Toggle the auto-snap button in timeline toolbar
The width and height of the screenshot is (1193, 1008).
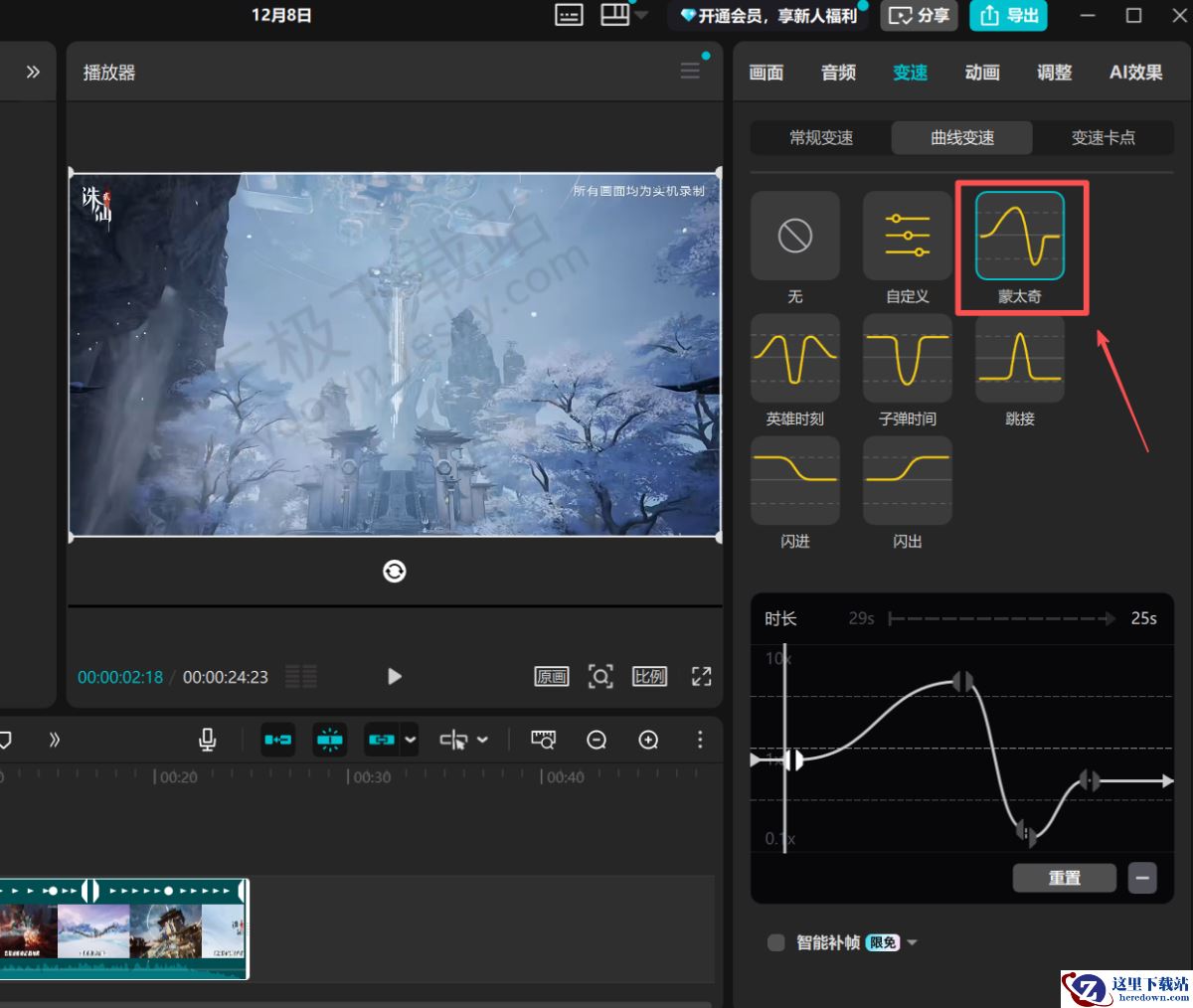point(330,740)
